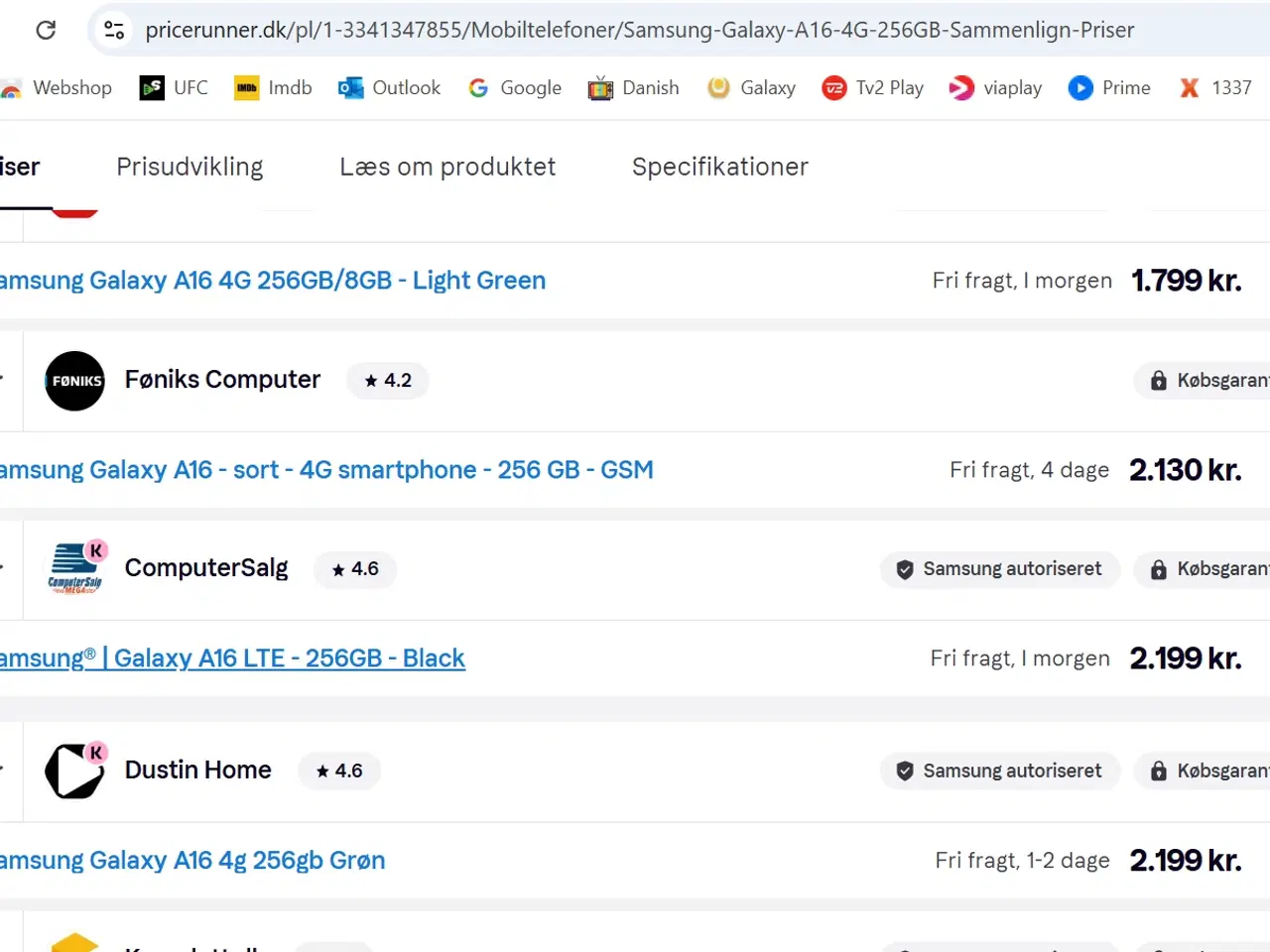Viewport: 1270px width, 952px height.
Task: Click Købsgaranti badge in ComputerSalg row
Action: (x=1203, y=569)
